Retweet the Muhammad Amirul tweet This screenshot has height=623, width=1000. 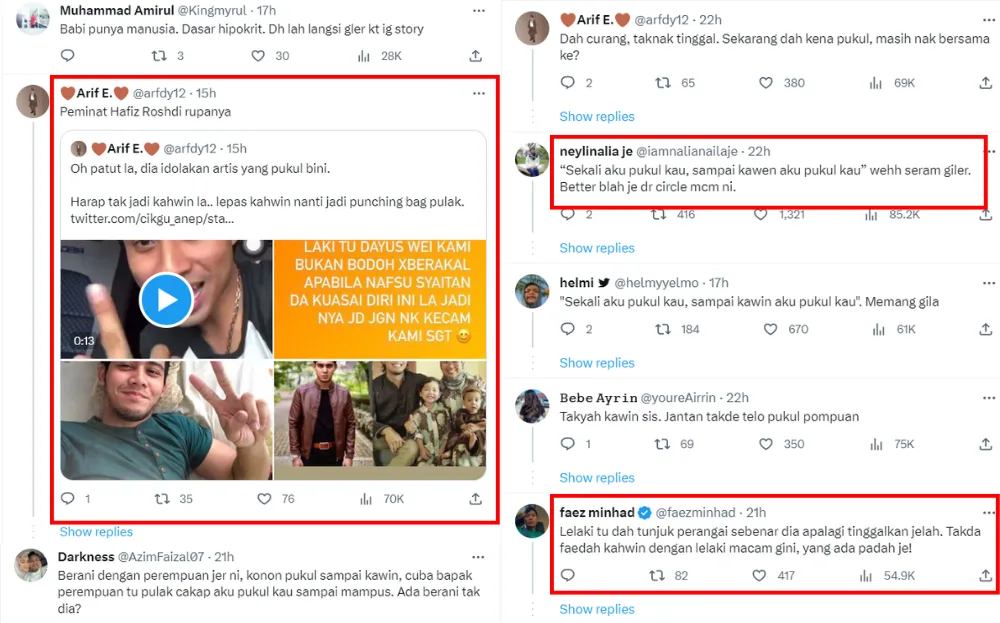point(158,56)
